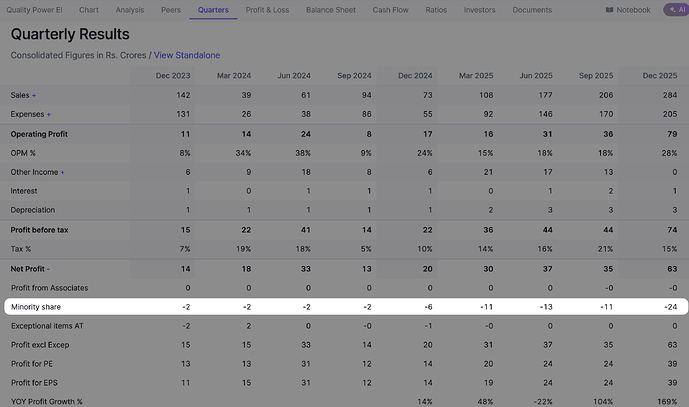Switch to the Chart tab

click(91, 10)
